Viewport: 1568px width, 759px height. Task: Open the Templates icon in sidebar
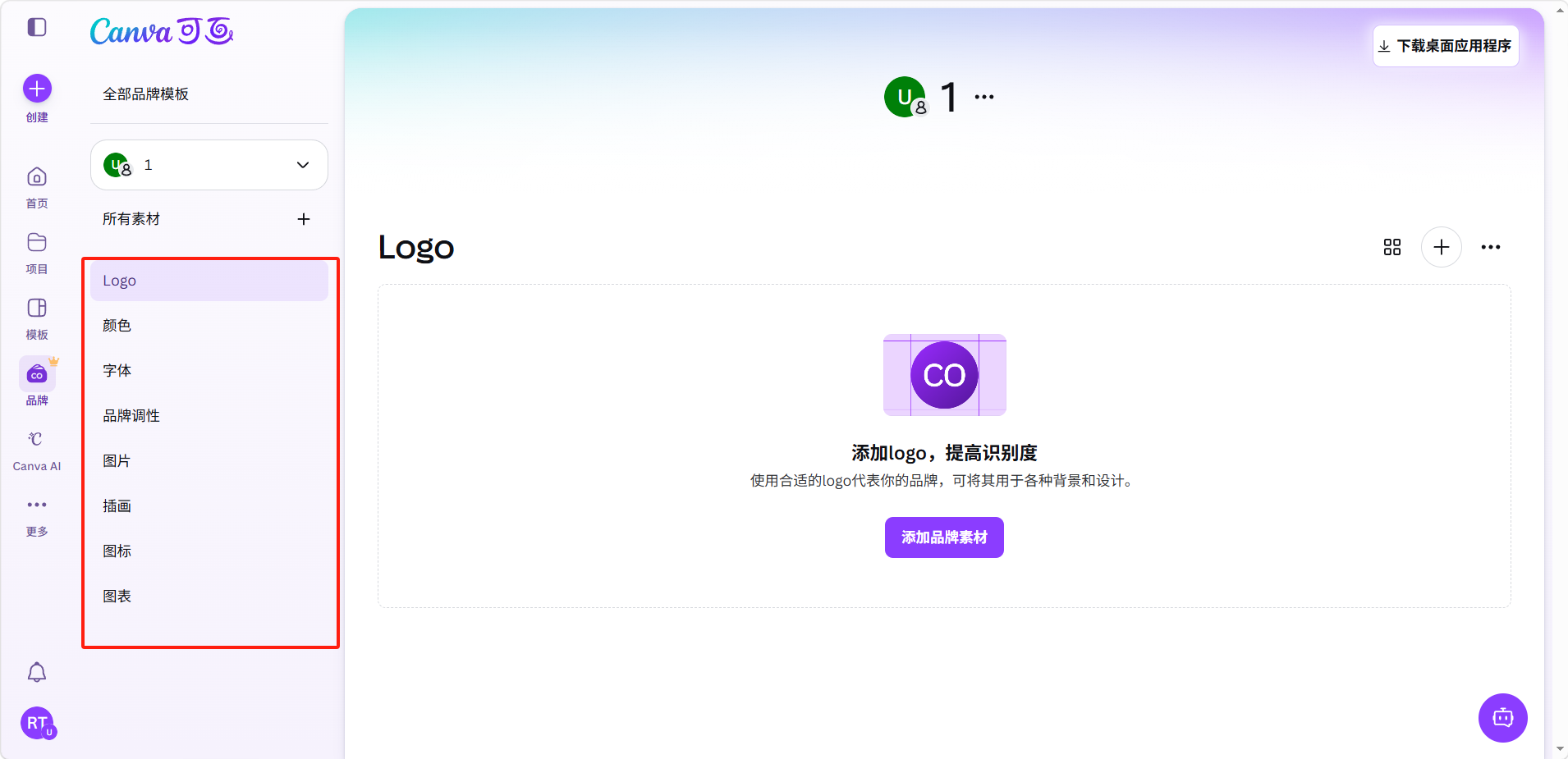[37, 309]
